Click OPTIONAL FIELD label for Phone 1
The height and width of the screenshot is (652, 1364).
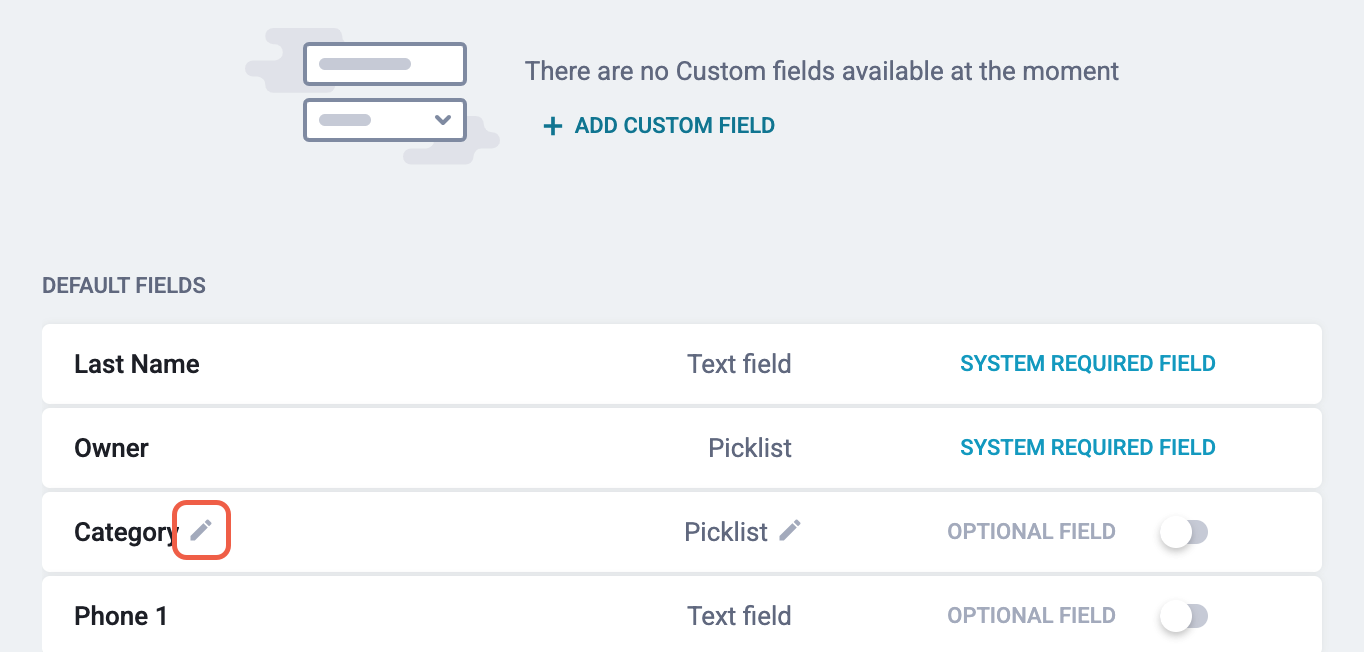(x=1031, y=615)
